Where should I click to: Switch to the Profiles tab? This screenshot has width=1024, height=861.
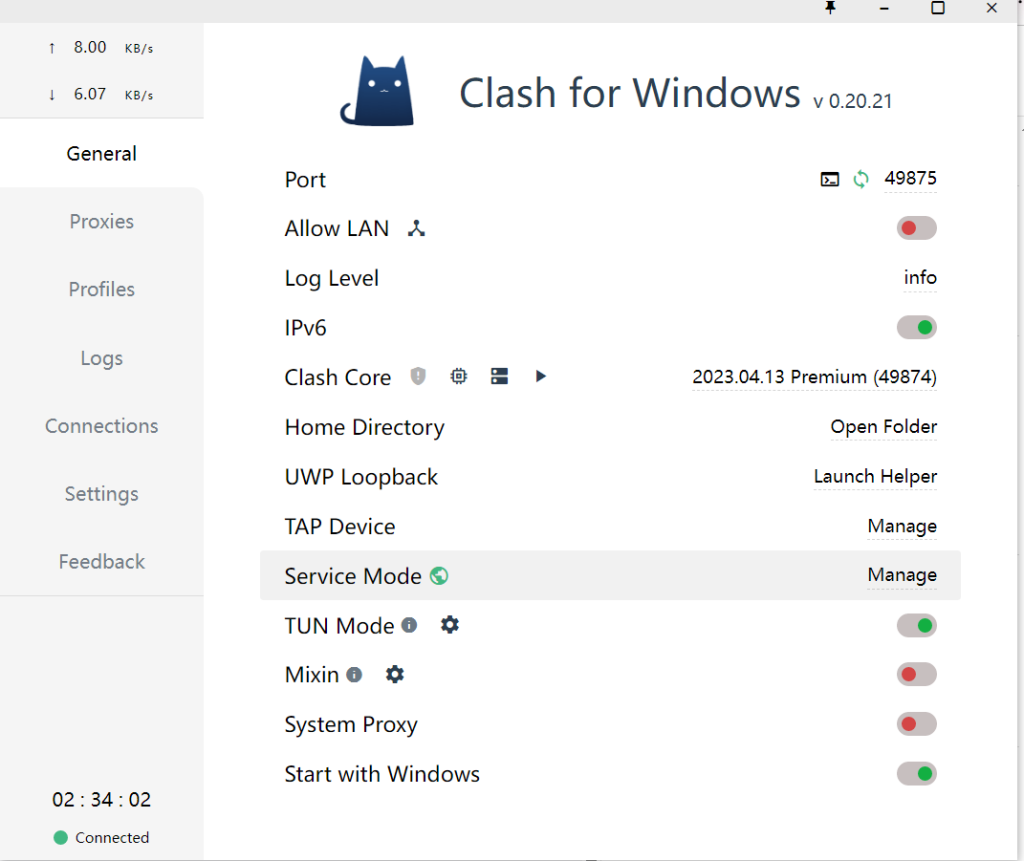102,289
